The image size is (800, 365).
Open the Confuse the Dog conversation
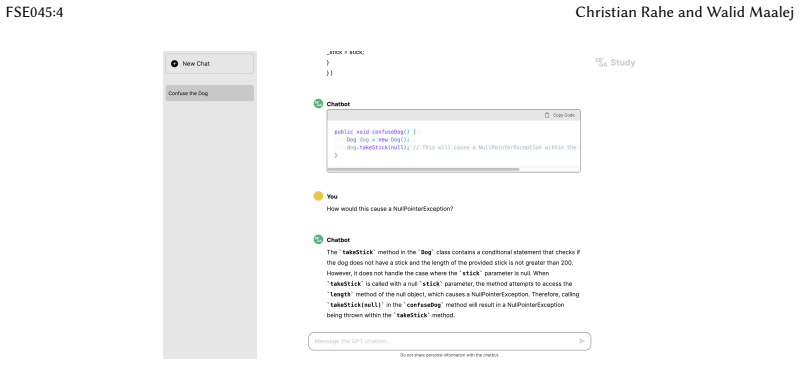point(209,93)
